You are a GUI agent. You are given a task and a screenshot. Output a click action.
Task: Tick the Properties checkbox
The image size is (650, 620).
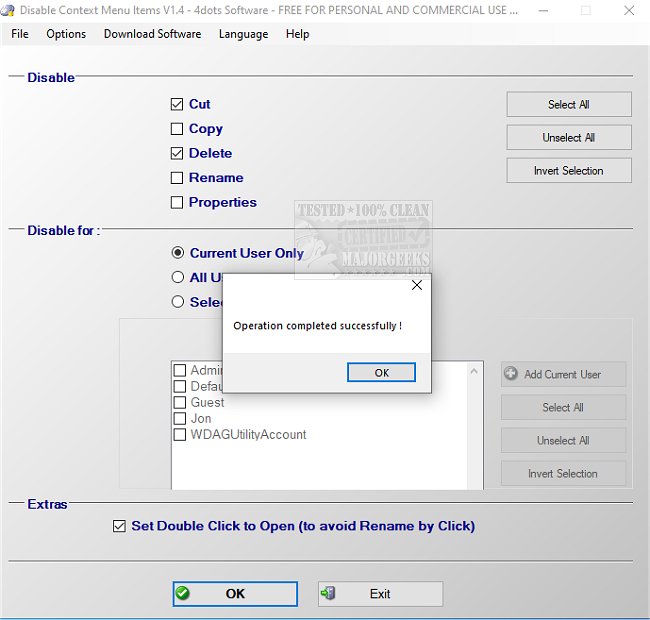[x=177, y=202]
